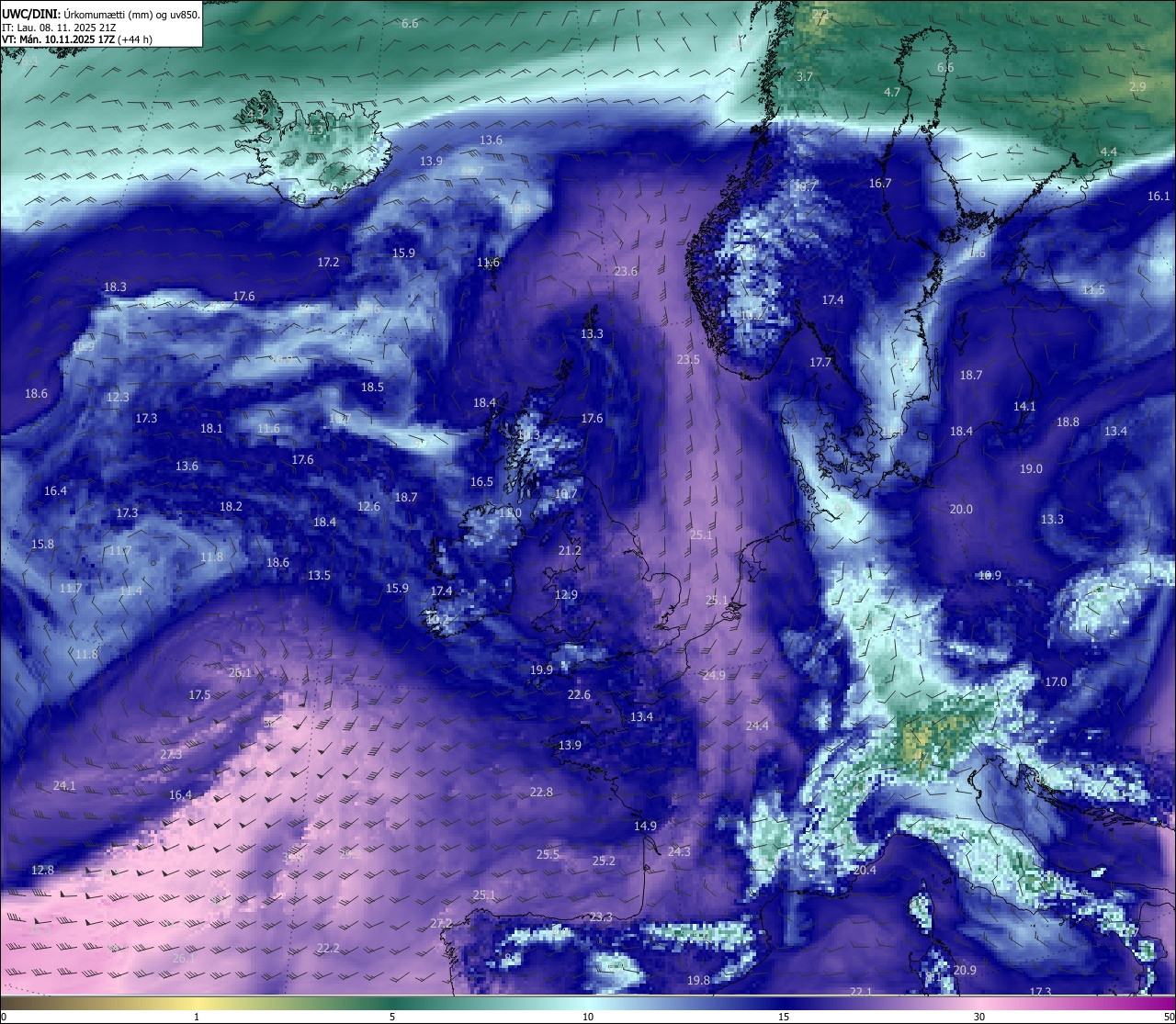
Task: Click the 21.2 value over Britain
Action: point(570,550)
